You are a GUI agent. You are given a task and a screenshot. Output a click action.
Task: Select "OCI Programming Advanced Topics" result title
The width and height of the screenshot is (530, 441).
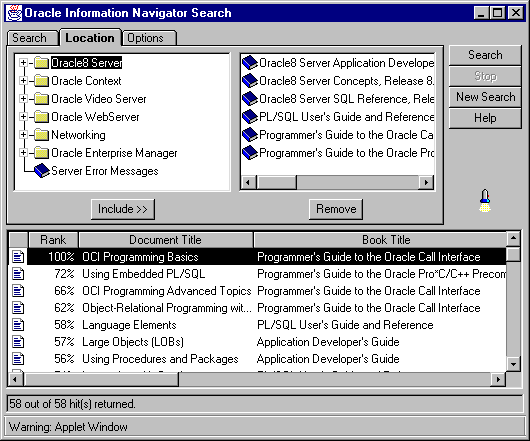click(167, 291)
